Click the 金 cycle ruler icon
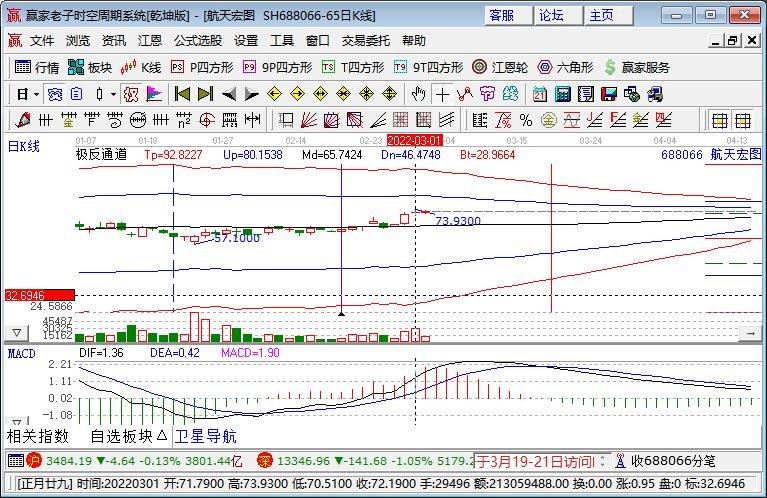767x498 pixels. pyautogui.click(x=68, y=120)
